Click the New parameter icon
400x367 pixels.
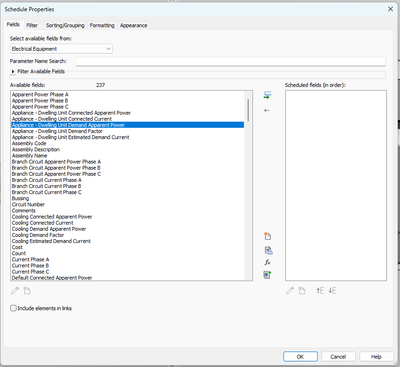(267, 236)
